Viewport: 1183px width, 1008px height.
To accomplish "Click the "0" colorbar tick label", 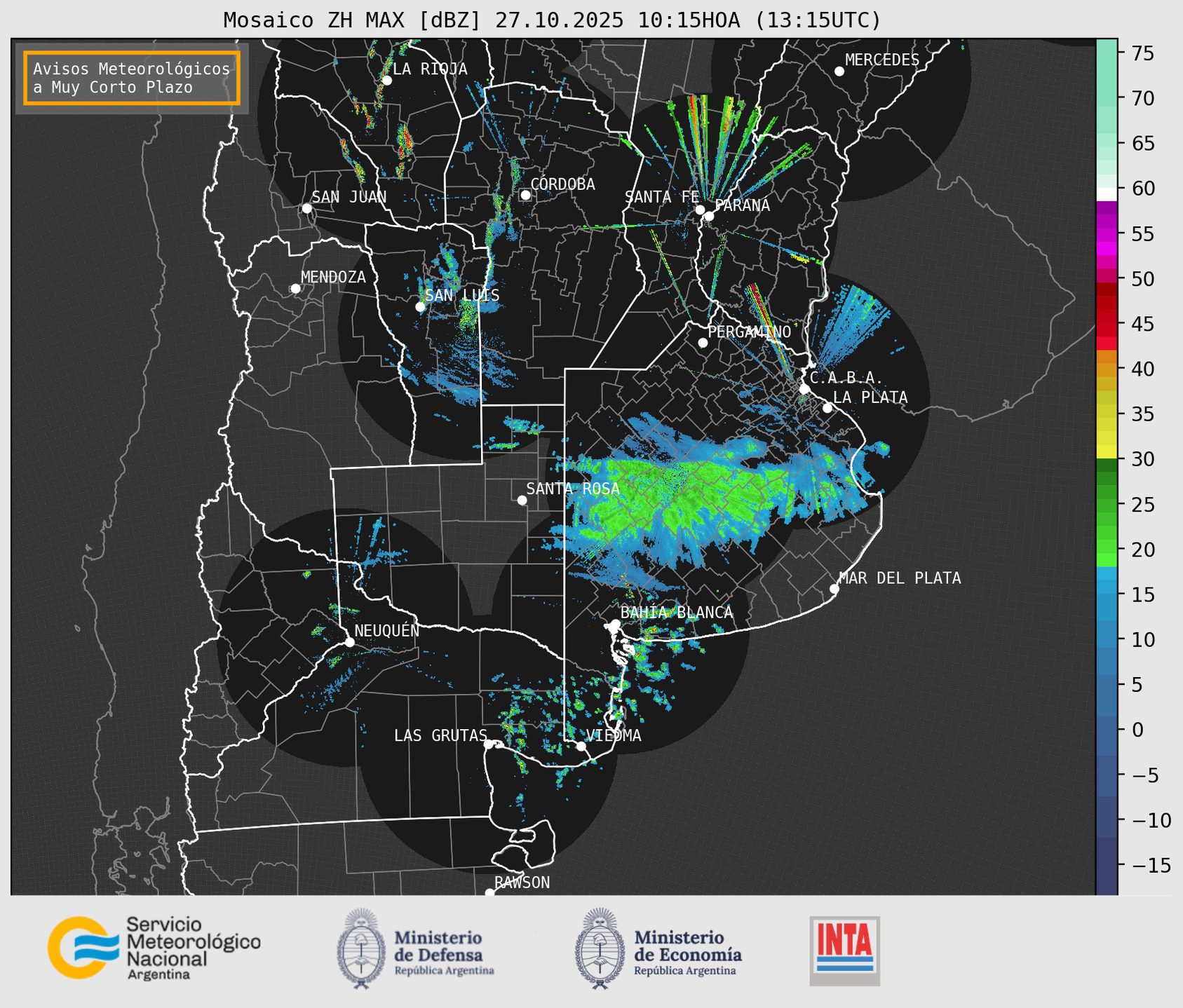I will tap(1137, 730).
